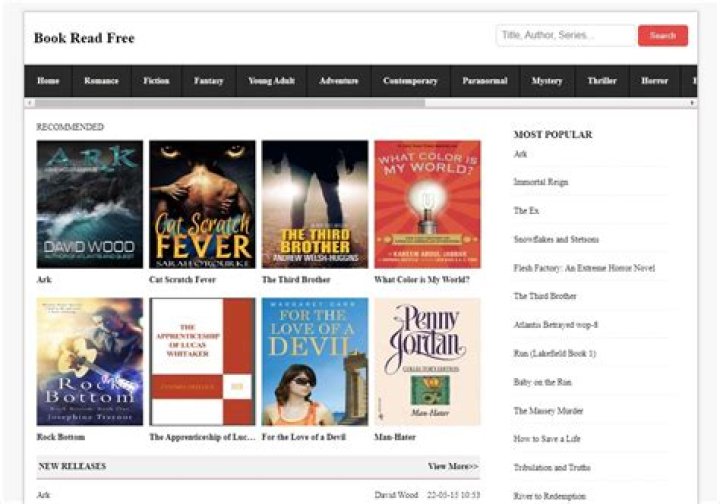Image resolution: width=720 pixels, height=504 pixels.
Task: Open River to Redemption link
Action: point(550,496)
